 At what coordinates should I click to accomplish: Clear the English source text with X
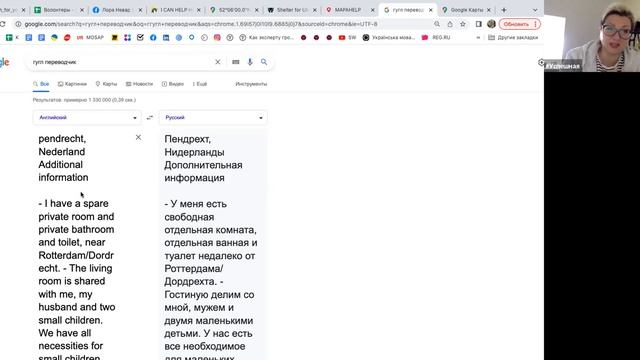coord(138,137)
